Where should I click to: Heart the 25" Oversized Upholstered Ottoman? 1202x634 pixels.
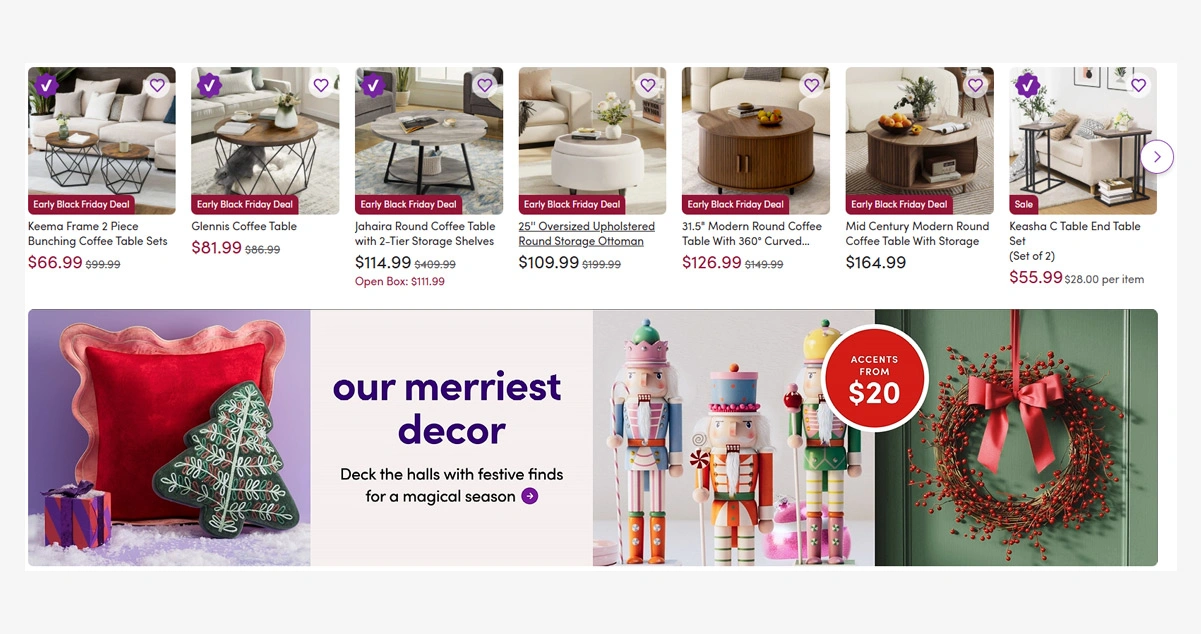(x=648, y=86)
